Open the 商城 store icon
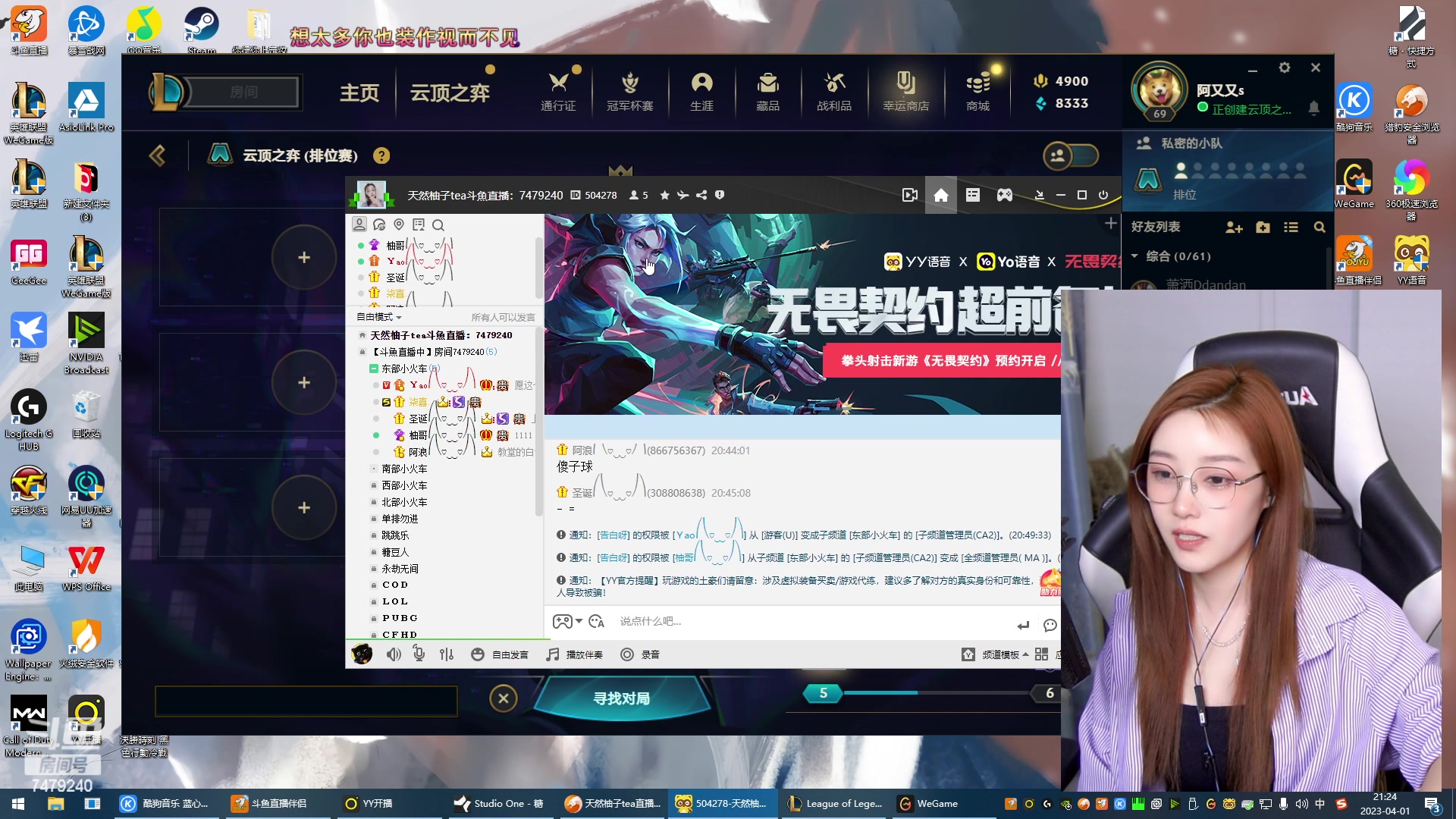The width and height of the screenshot is (1456, 819). click(x=977, y=91)
